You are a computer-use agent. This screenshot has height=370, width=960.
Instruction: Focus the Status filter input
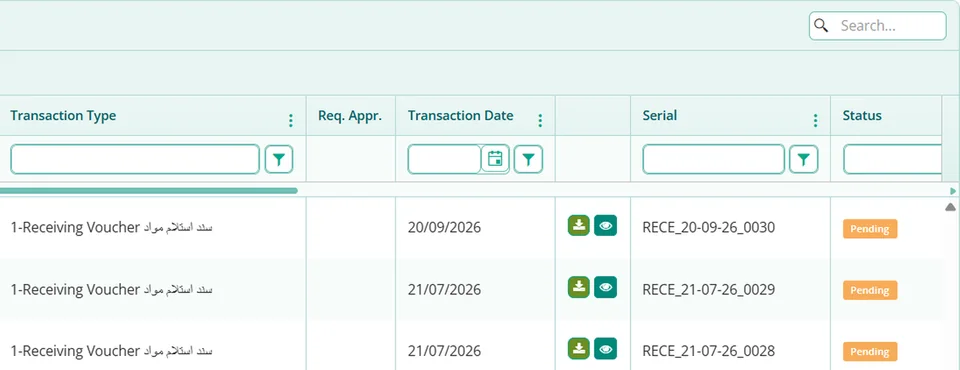[x=892, y=159]
